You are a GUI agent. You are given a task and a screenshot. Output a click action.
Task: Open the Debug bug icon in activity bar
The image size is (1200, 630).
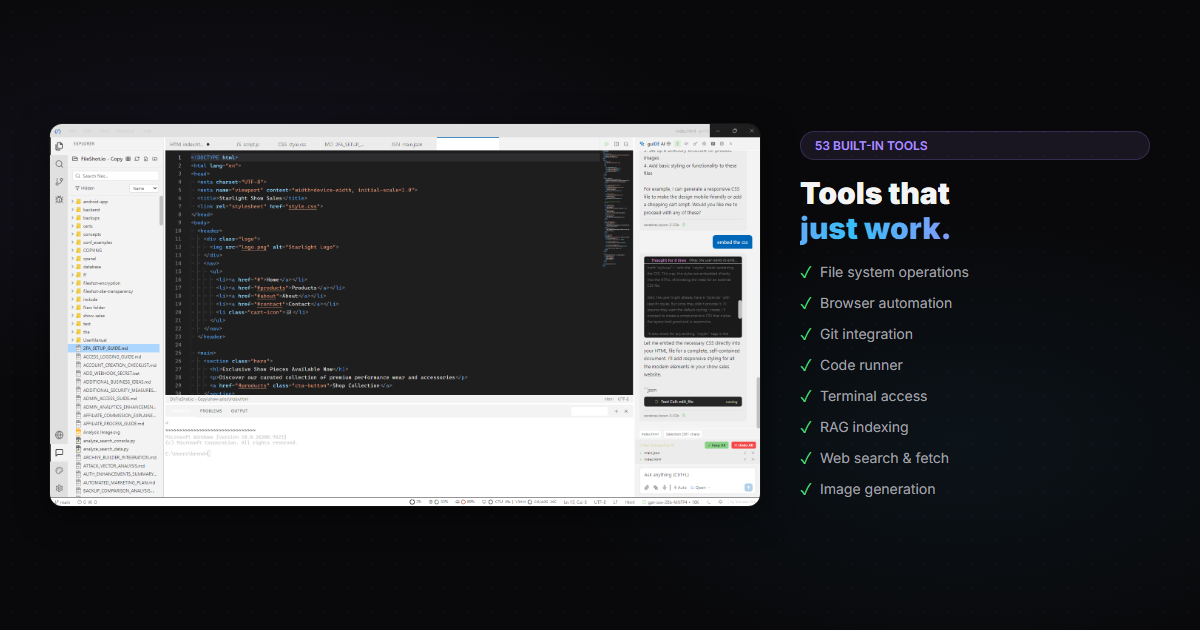[x=59, y=199]
